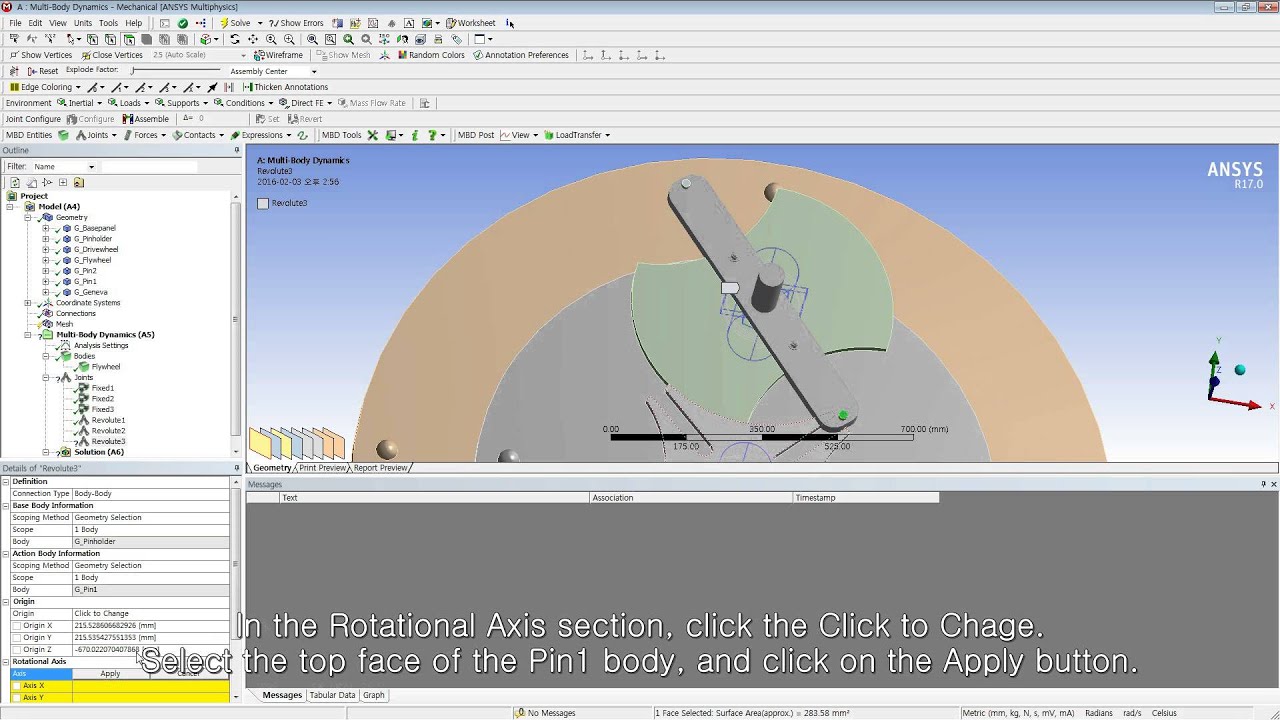
Task: Collapse the Joints tree node
Action: click(x=45, y=378)
